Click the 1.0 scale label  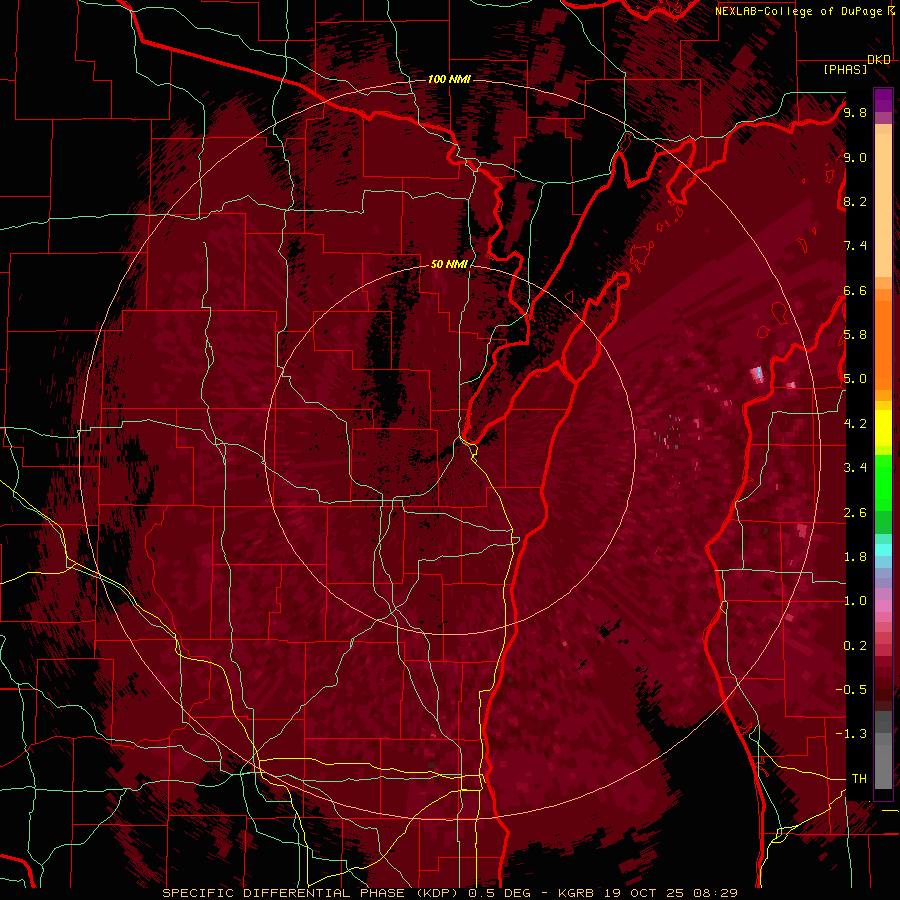click(855, 601)
